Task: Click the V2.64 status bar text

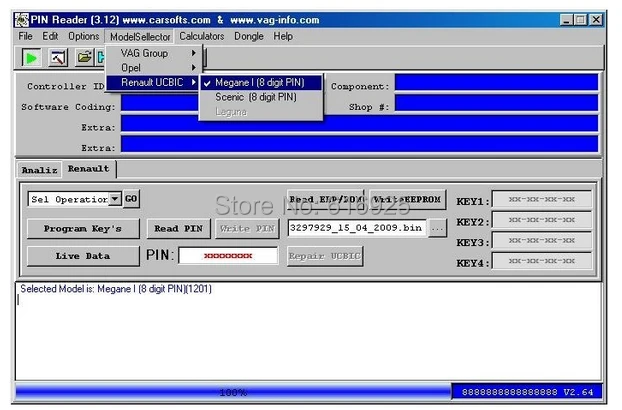Action: (x=578, y=392)
